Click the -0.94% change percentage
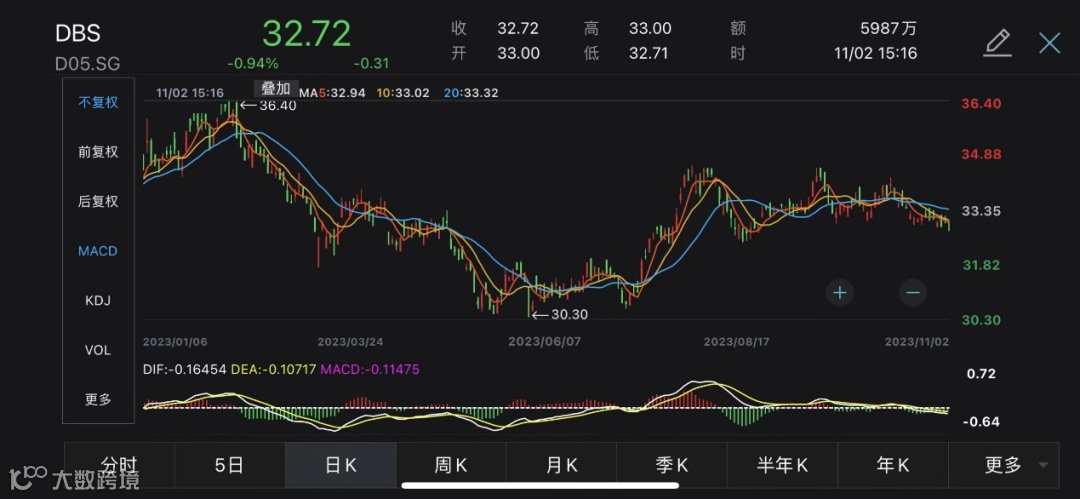The width and height of the screenshot is (1080, 499). (x=253, y=63)
